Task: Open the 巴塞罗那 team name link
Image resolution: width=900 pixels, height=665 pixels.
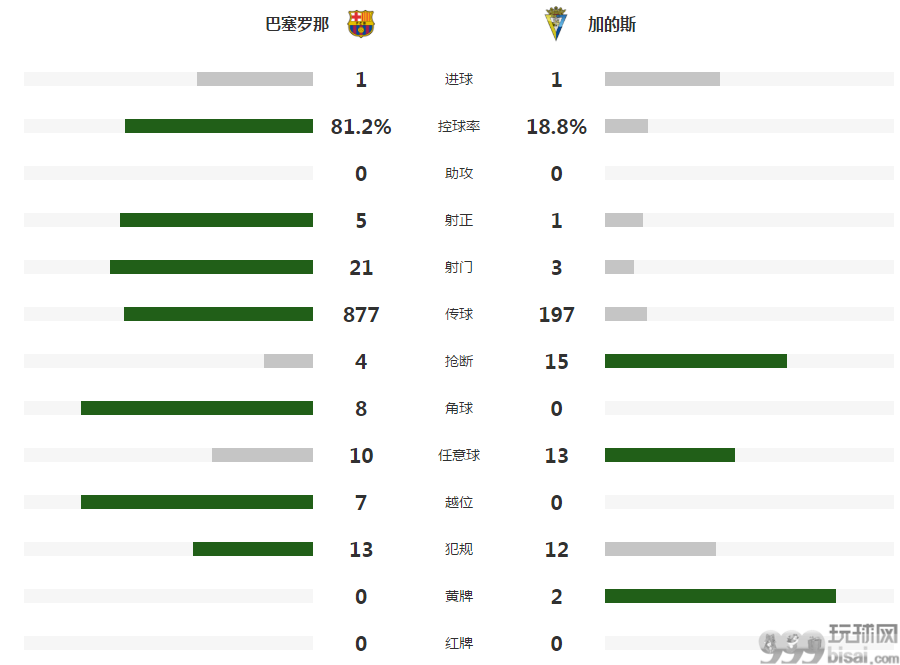Action: click(x=297, y=24)
